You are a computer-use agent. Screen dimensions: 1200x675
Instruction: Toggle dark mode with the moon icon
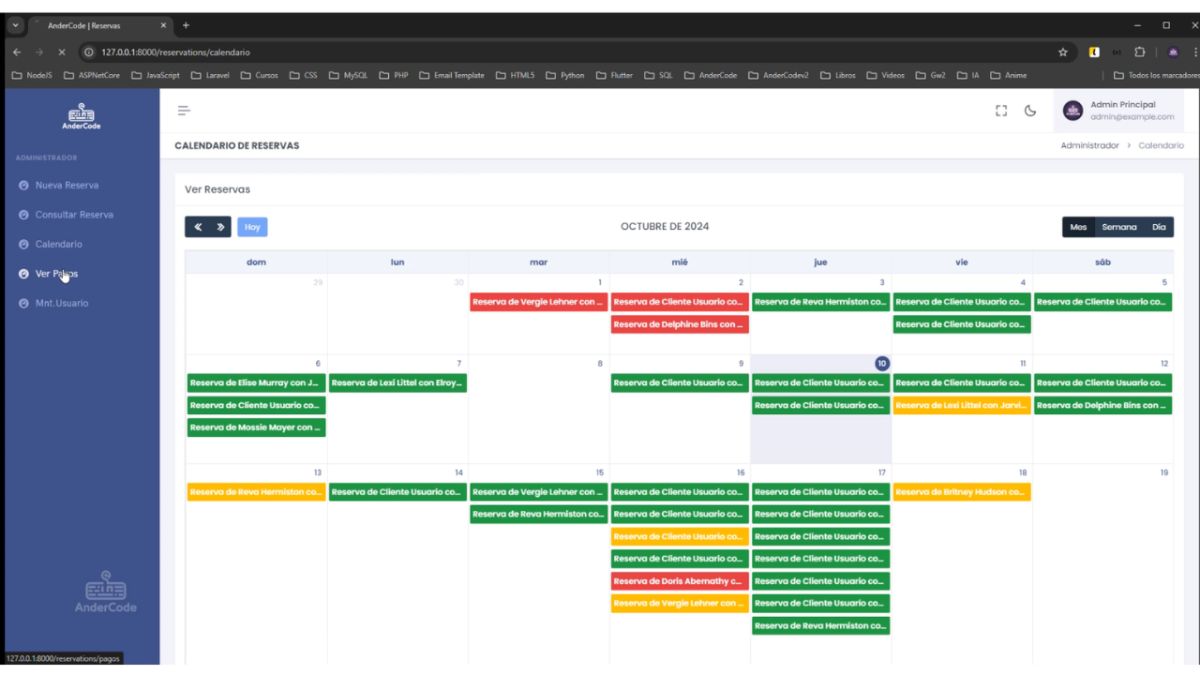pyautogui.click(x=1030, y=111)
